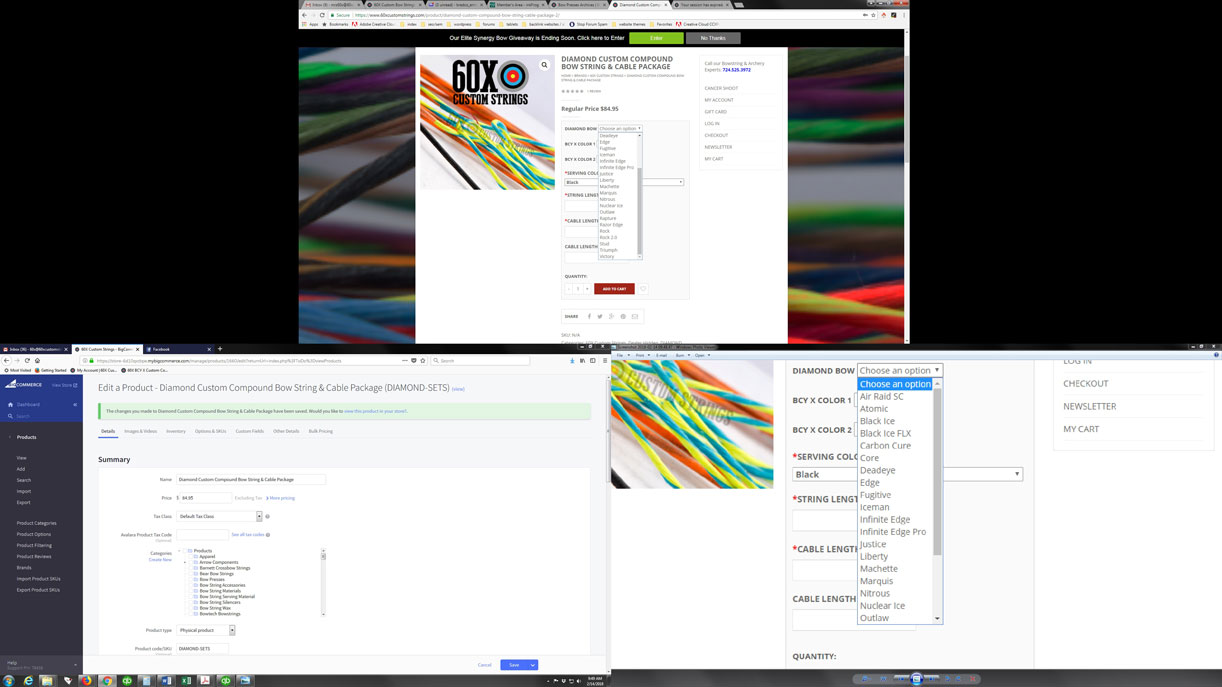Click Create New category link
The image size is (1222, 687).
pos(160,560)
